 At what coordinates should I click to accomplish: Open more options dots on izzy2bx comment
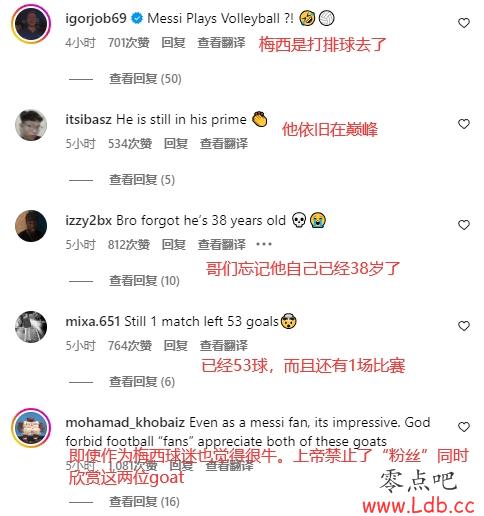[264, 244]
